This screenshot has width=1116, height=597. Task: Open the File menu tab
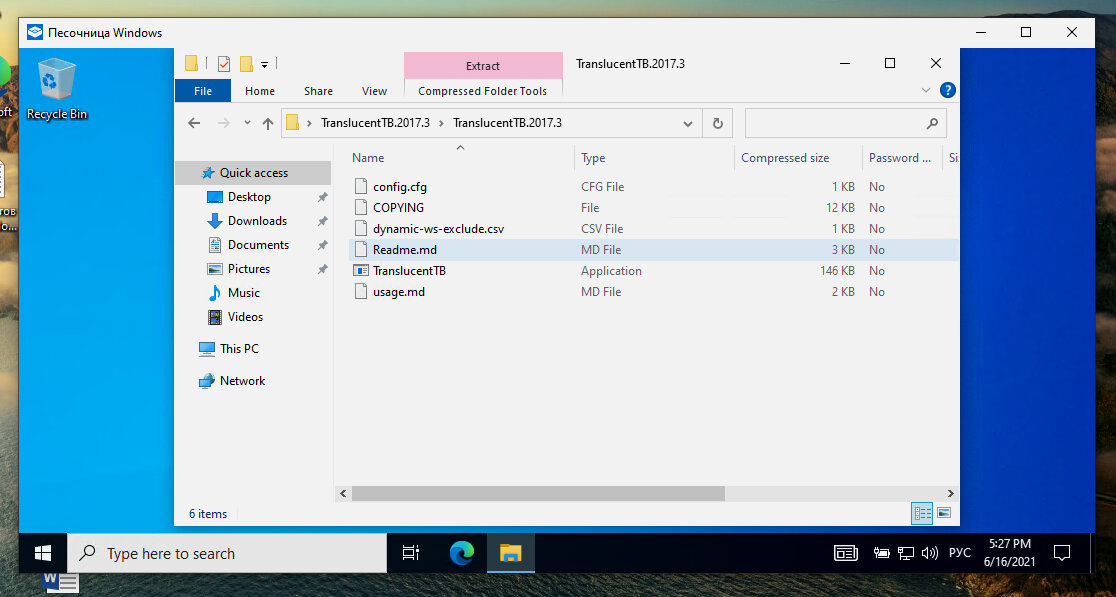click(203, 91)
